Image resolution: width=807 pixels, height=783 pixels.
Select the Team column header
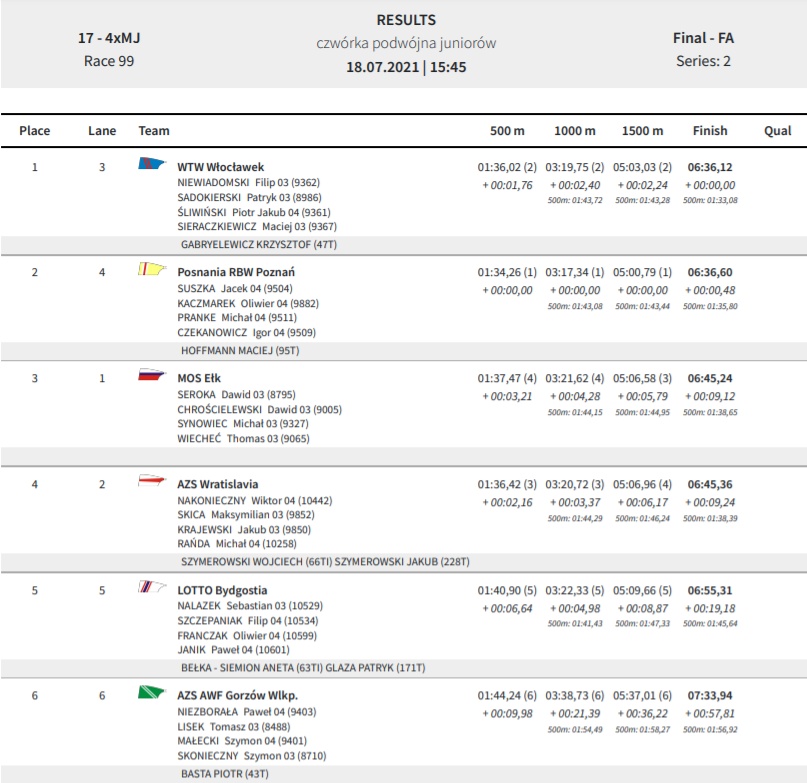[x=154, y=131]
